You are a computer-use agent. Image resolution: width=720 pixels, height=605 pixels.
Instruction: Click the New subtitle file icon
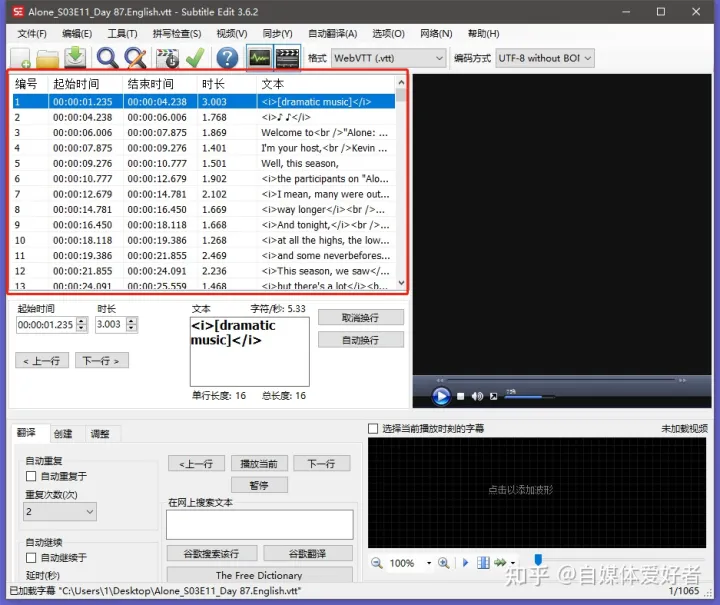pos(21,58)
